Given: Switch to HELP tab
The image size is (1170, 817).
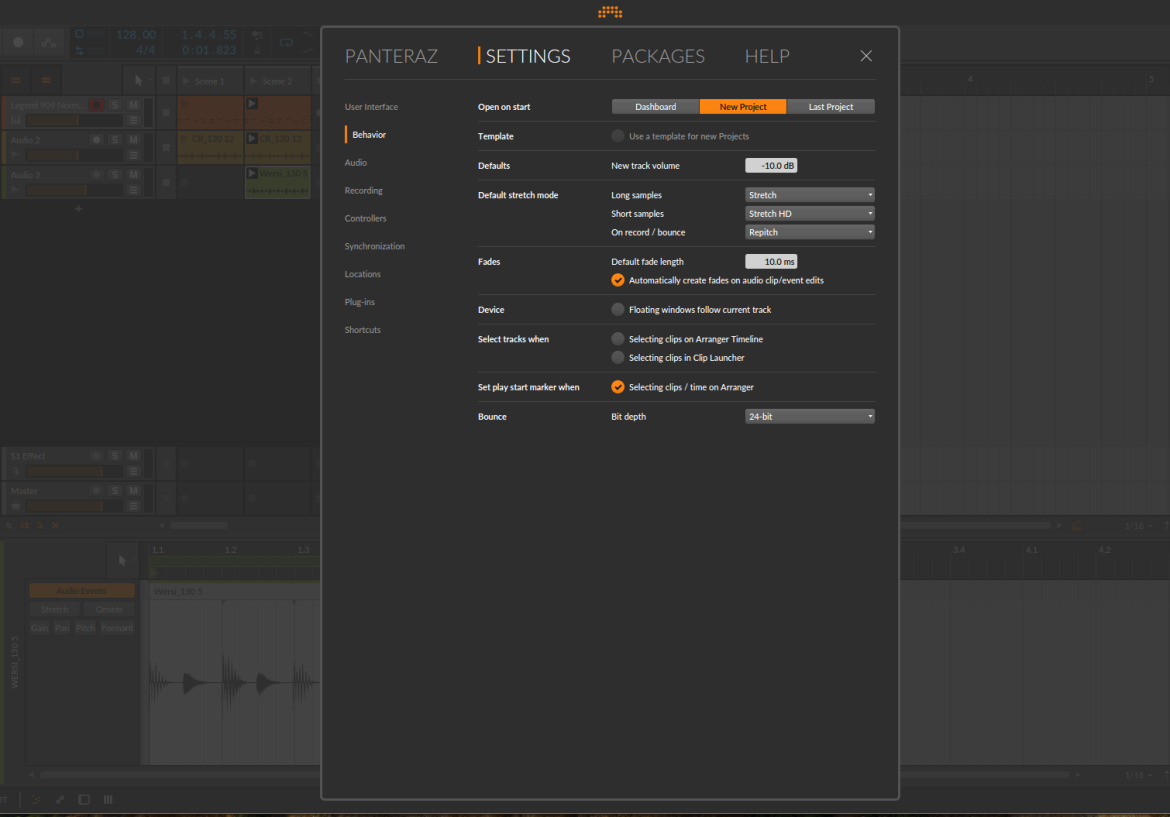Looking at the screenshot, I should tap(767, 56).
